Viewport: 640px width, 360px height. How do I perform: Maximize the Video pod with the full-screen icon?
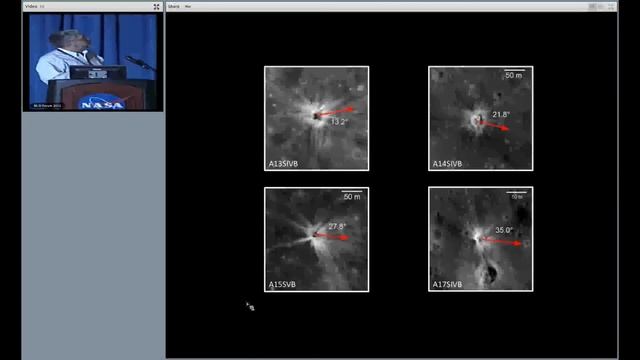(156, 7)
